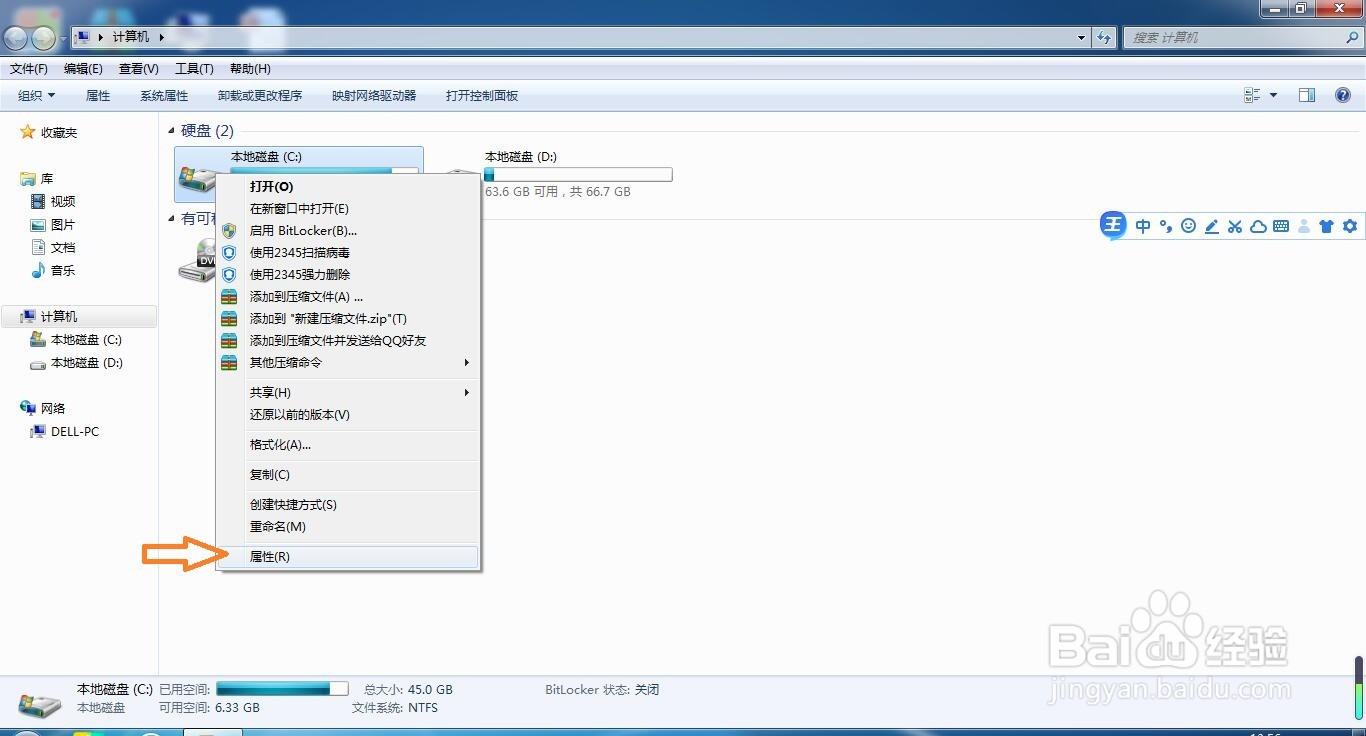Click 系统属性 in the toolbar

164,96
